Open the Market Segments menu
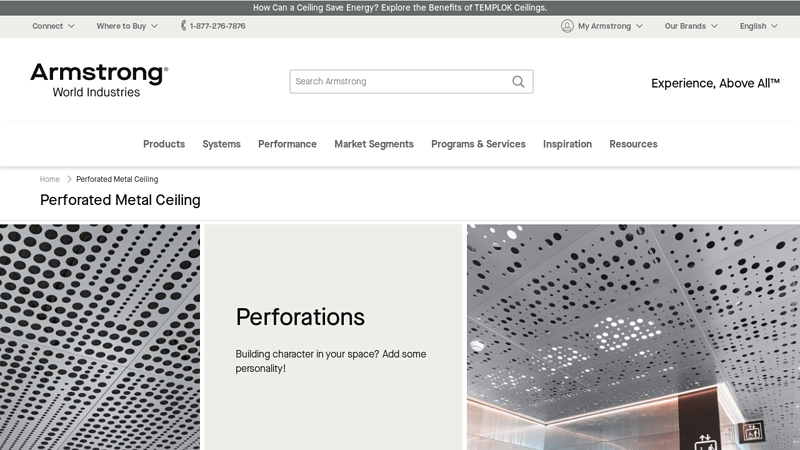Viewport: 800px width, 450px height. [374, 144]
